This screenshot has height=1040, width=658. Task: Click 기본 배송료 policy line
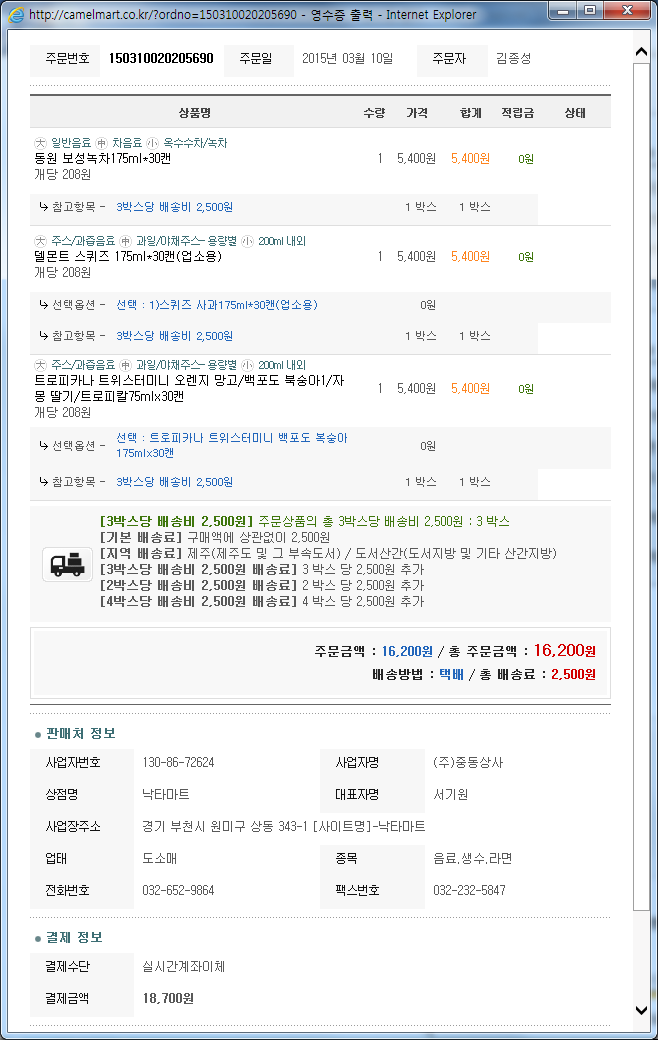pos(215,537)
